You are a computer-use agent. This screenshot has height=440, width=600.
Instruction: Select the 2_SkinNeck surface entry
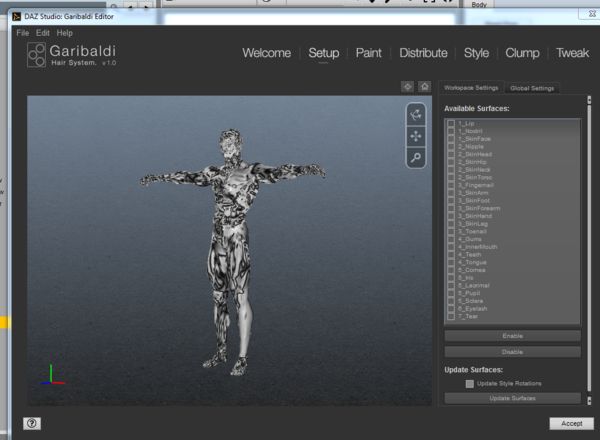tap(512, 170)
